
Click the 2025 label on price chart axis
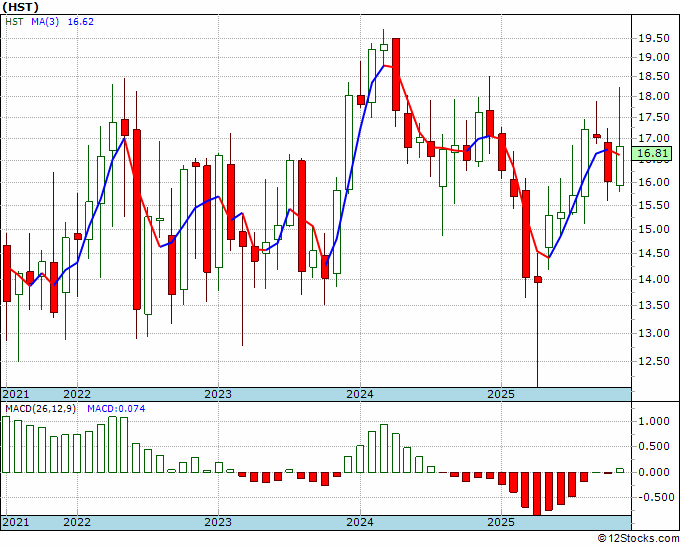[x=501, y=394]
